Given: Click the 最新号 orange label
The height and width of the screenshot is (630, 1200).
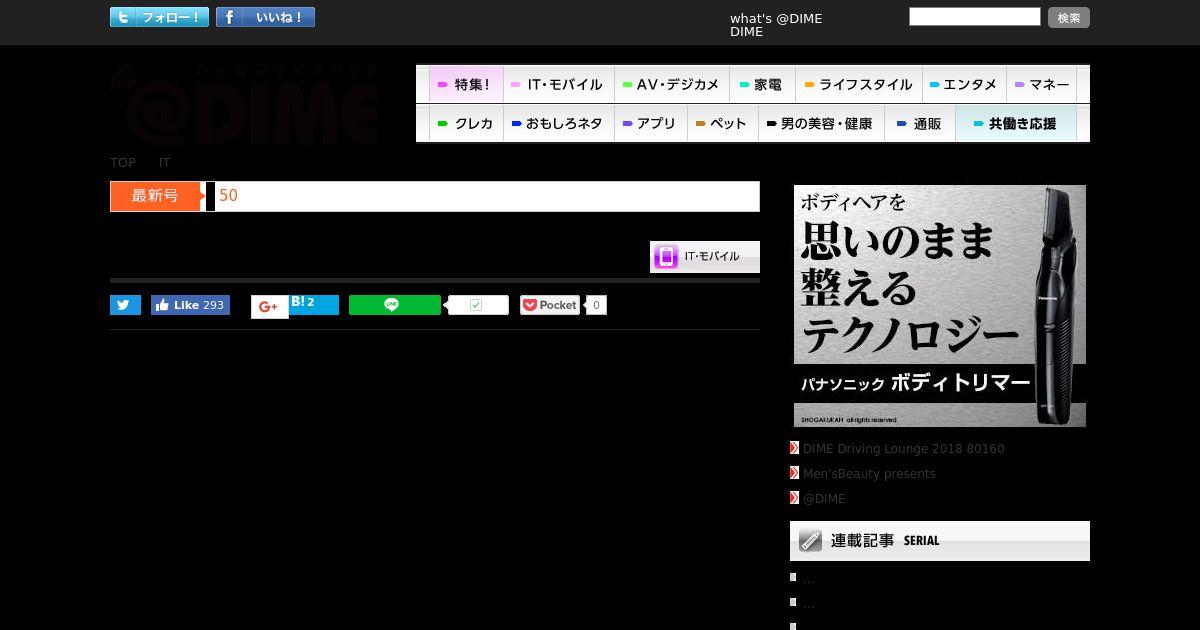Looking at the screenshot, I should tap(156, 196).
